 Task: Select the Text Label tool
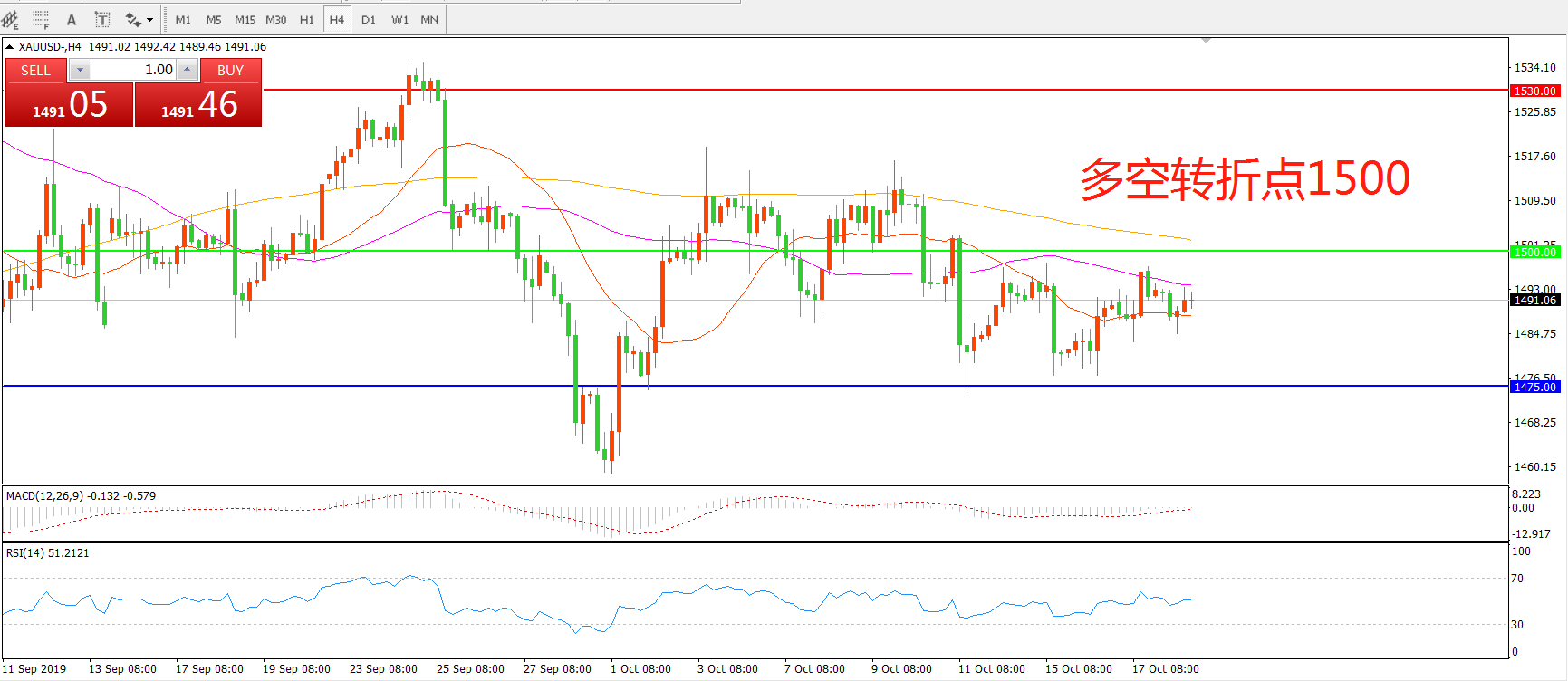pyautogui.click(x=102, y=19)
